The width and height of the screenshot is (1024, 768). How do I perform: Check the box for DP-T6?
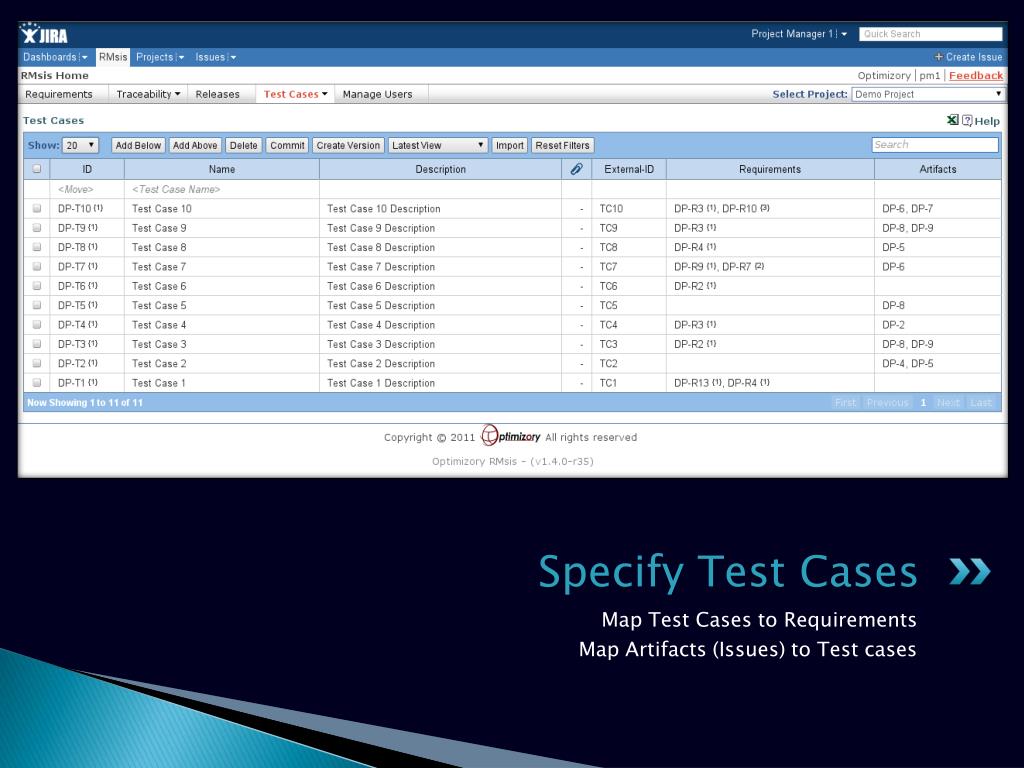coord(37,286)
